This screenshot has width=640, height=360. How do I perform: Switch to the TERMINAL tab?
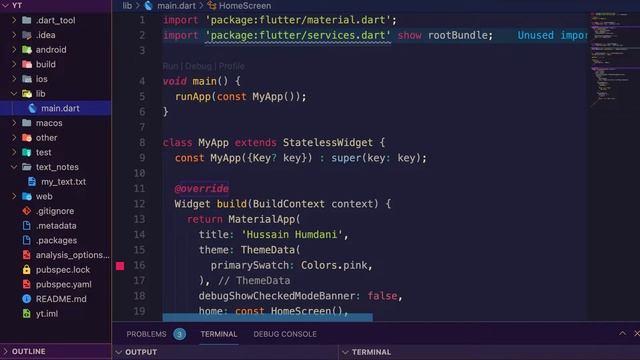point(219,334)
